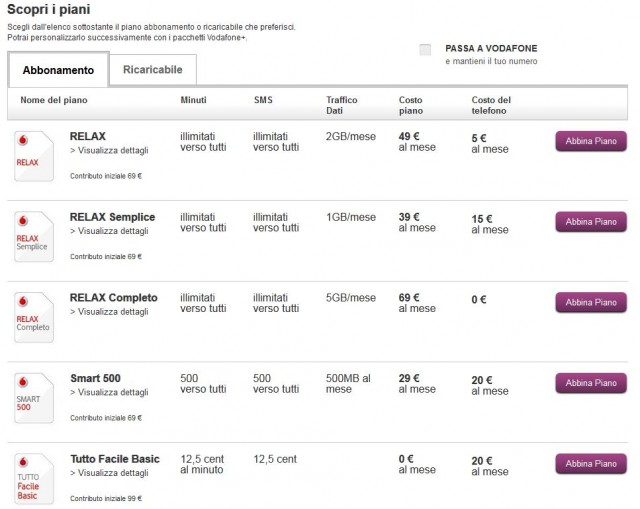Click the RELAX Completo plan title
The height and width of the screenshot is (509, 640).
[114, 298]
